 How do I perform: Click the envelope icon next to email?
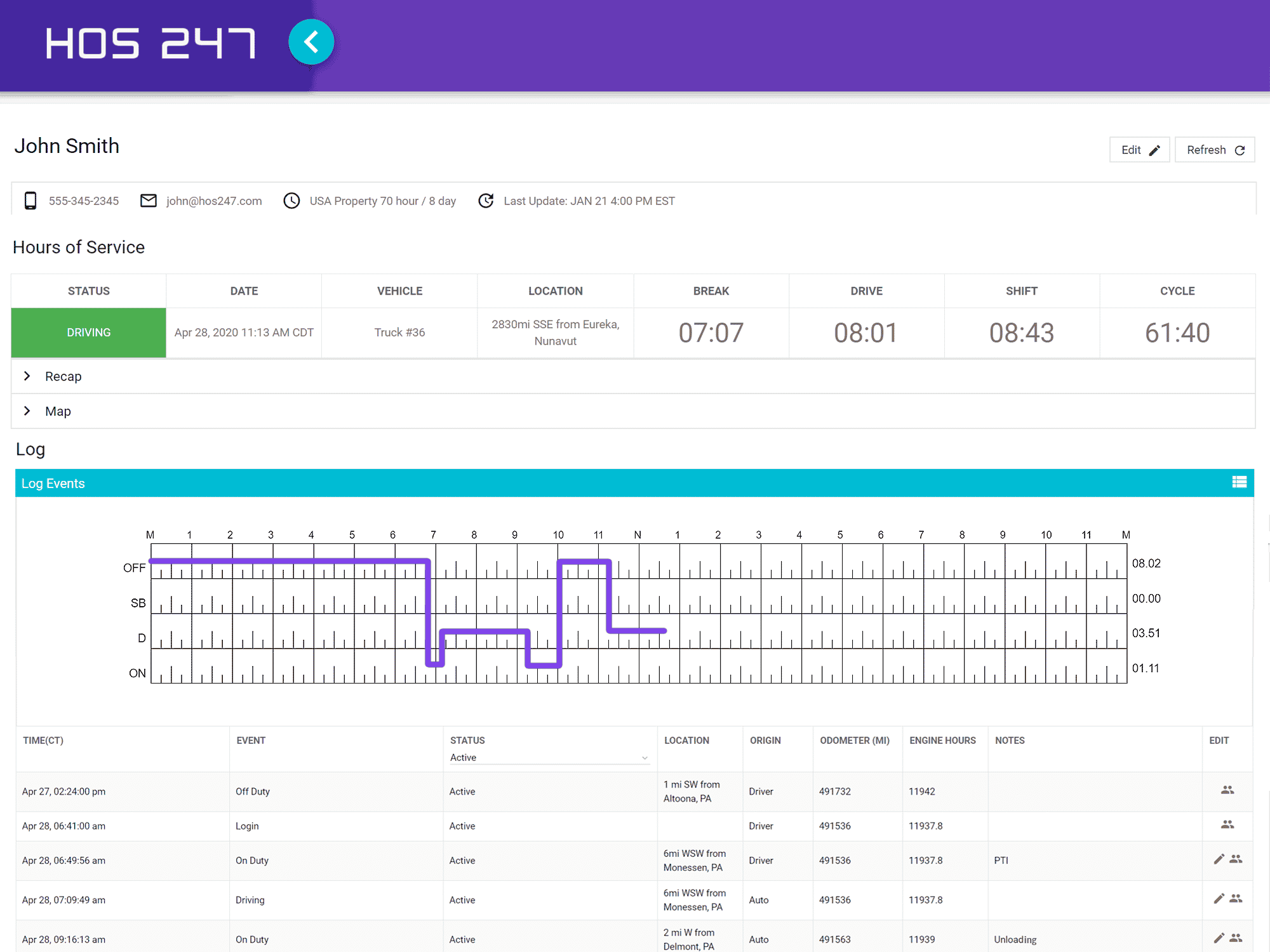(x=148, y=201)
